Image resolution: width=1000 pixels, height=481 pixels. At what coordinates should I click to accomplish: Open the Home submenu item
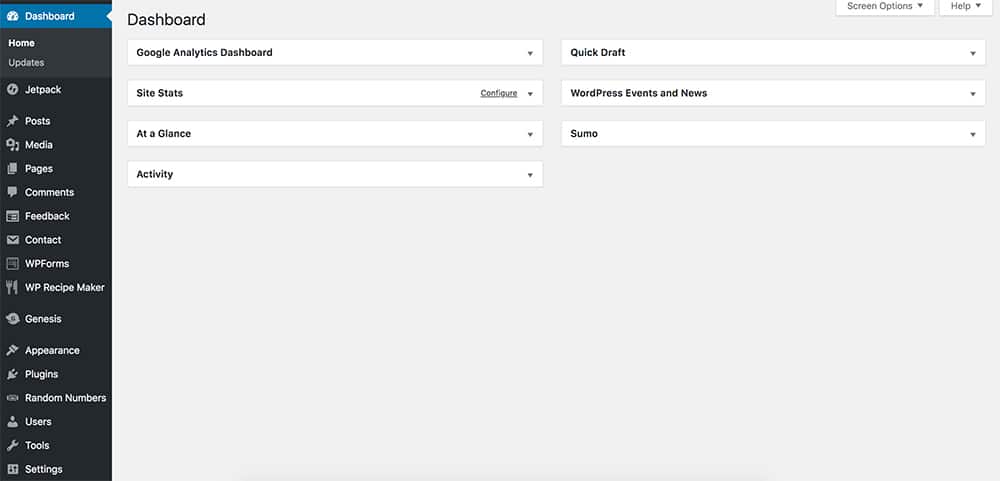(x=22, y=43)
